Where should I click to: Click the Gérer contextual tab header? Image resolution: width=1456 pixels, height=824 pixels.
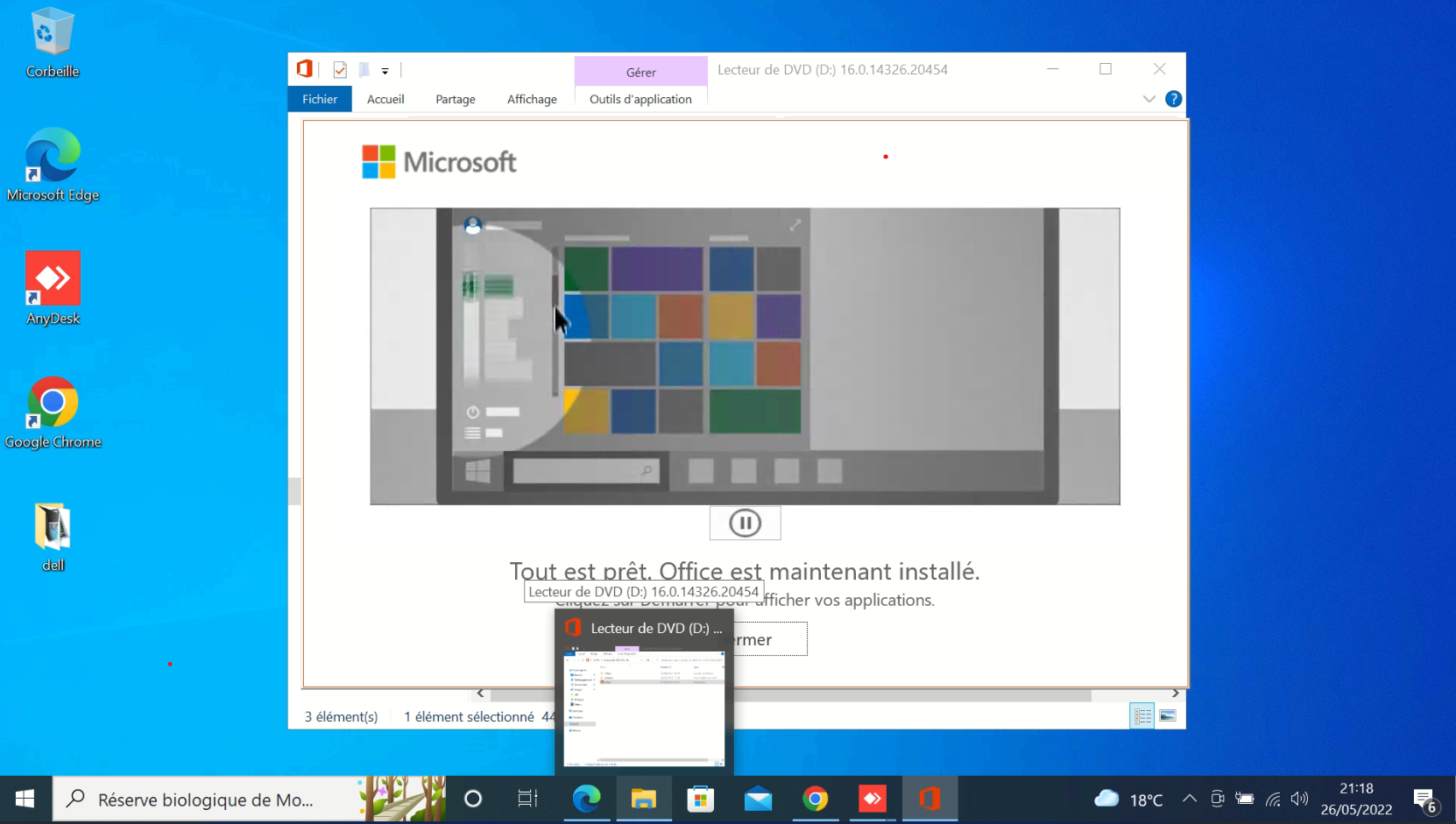click(x=640, y=72)
